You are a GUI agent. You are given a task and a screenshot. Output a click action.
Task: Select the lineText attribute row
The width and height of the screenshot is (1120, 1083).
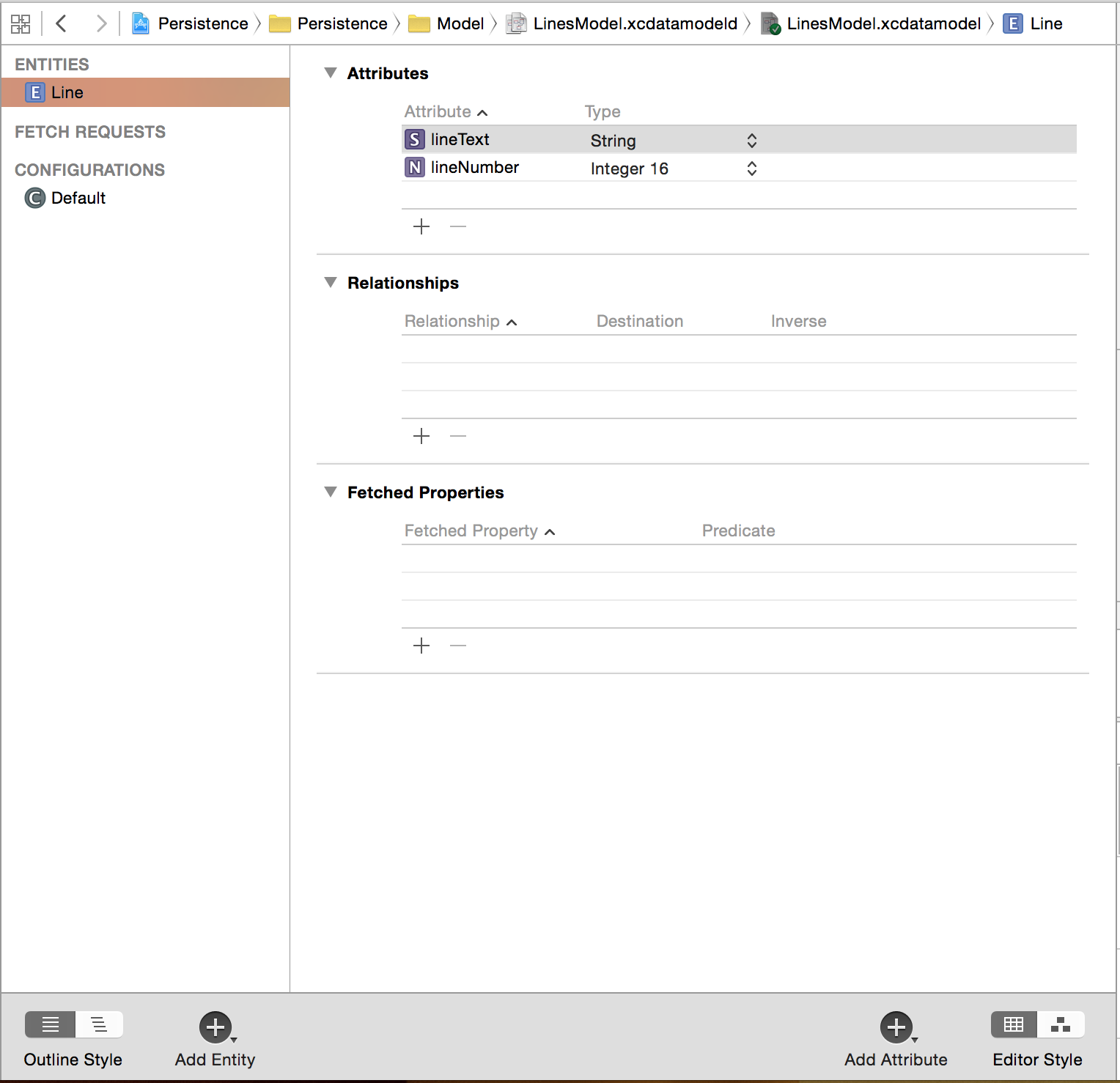pos(739,139)
